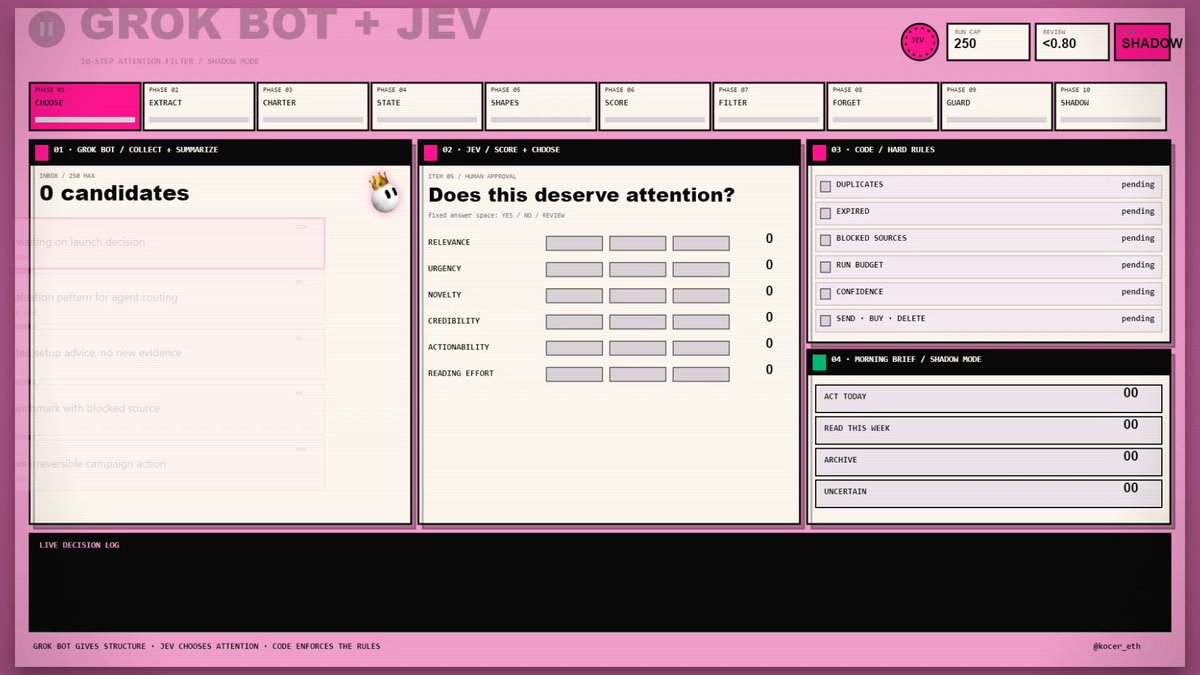Tick the CONFIDENCE rule checkbox

(825, 294)
